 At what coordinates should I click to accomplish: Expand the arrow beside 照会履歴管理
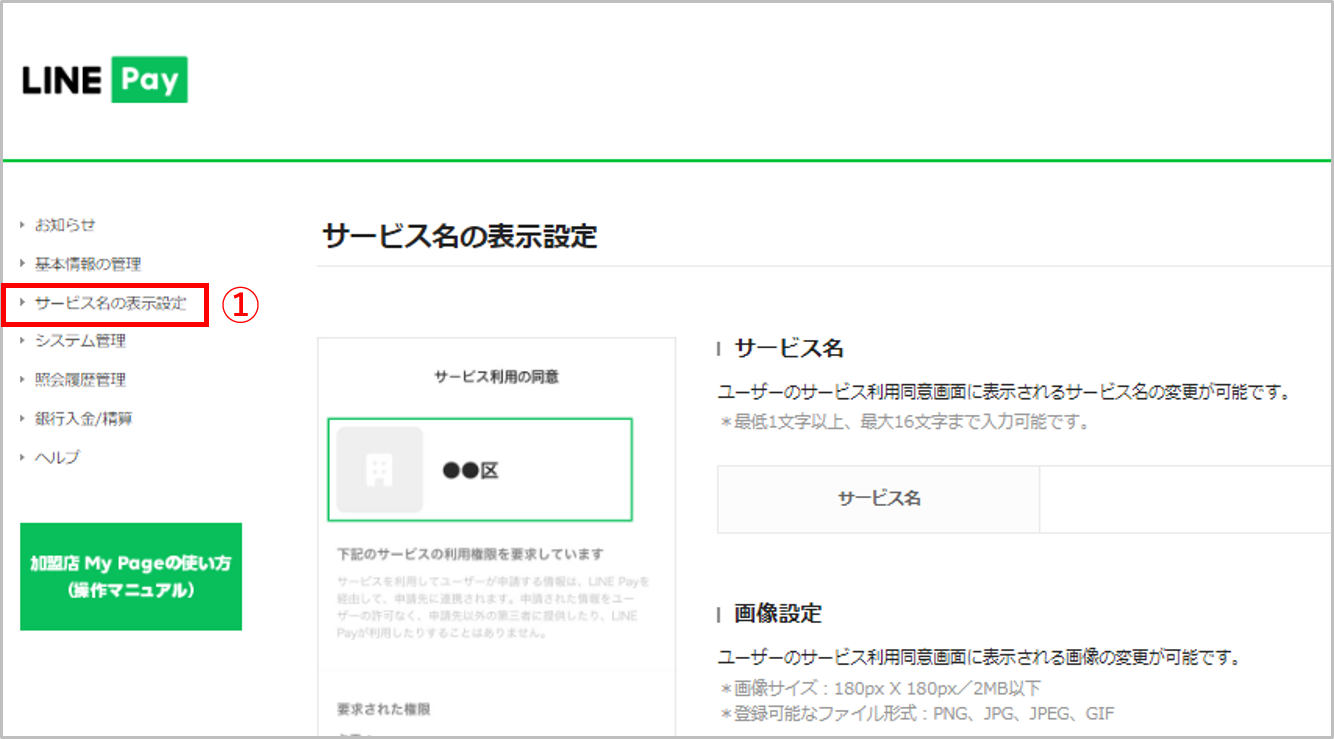tap(23, 380)
